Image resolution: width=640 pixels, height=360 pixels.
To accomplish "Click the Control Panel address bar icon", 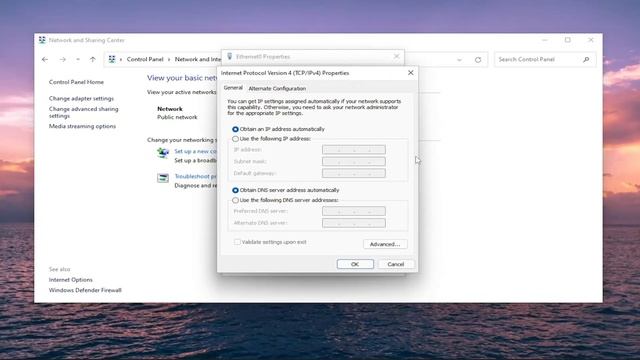I will click(x=112, y=60).
